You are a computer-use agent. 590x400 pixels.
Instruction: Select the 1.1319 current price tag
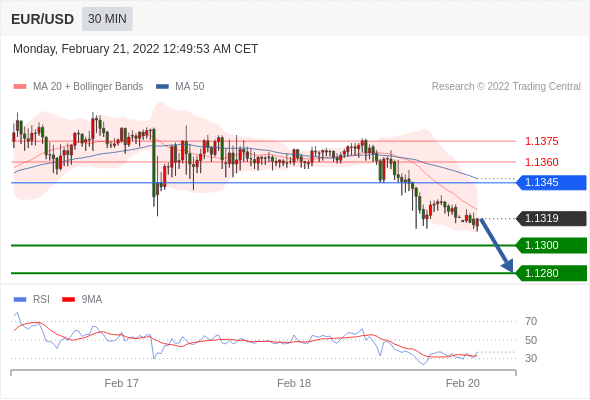552,219
